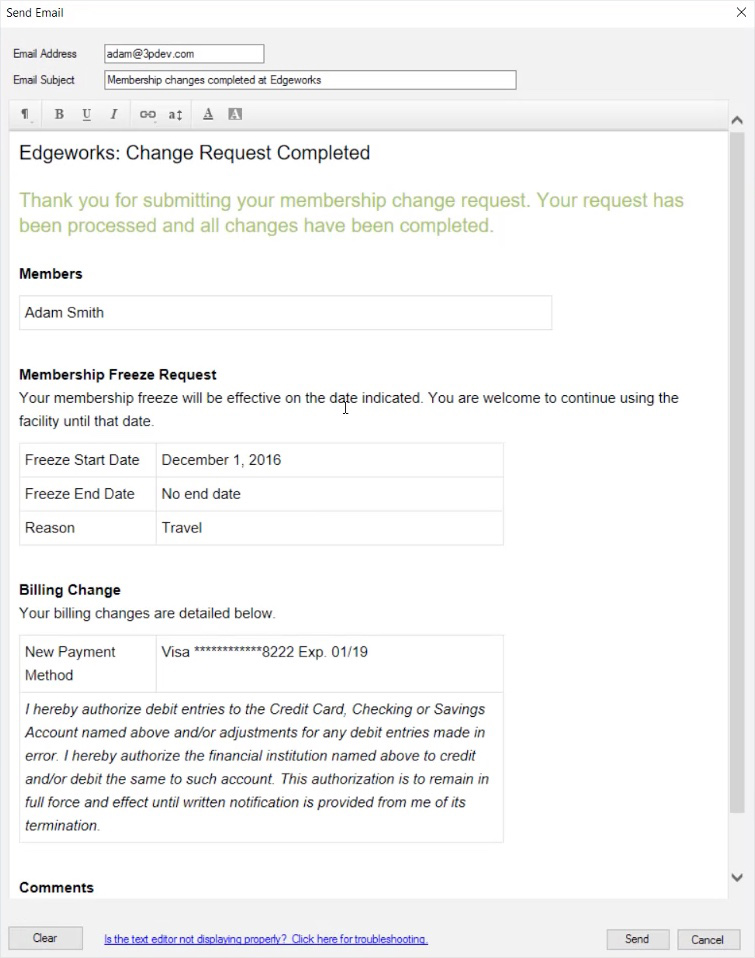Click the green thank-you paragraph
Viewport: 755px width, 958px height.
351,213
